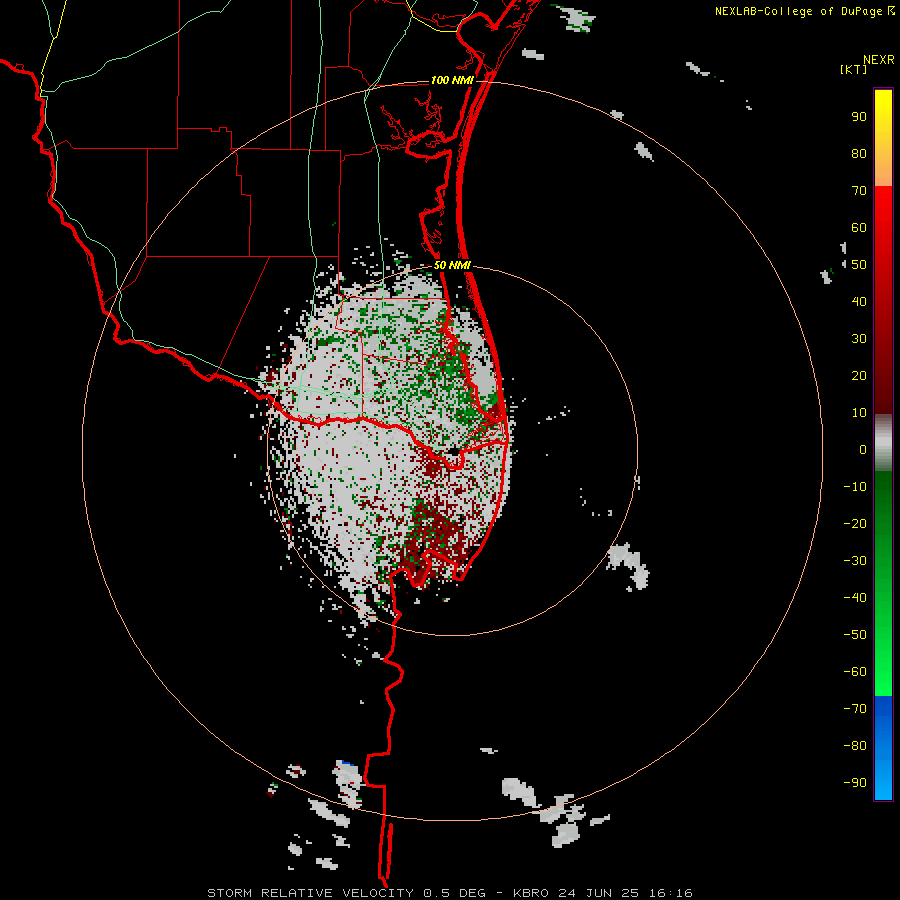Image resolution: width=900 pixels, height=900 pixels.
Task: Pick the blue bottom segment of velocity scale
Action: point(883,748)
